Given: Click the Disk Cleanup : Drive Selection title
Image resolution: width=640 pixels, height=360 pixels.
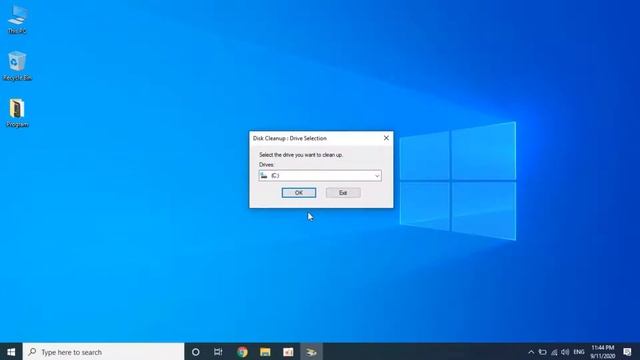Looking at the screenshot, I should 290,138.
